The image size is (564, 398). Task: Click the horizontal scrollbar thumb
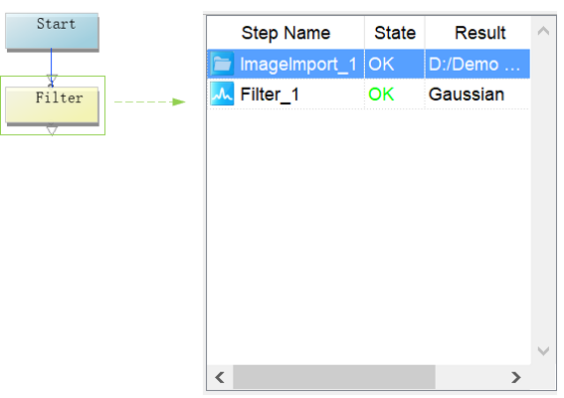click(x=334, y=377)
